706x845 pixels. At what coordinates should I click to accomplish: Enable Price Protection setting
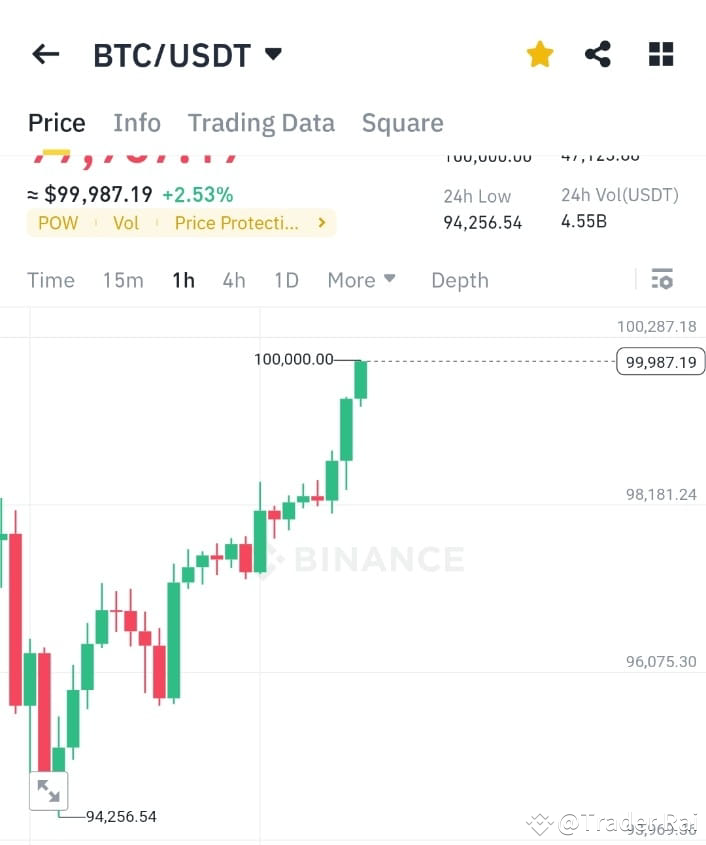tap(237, 223)
